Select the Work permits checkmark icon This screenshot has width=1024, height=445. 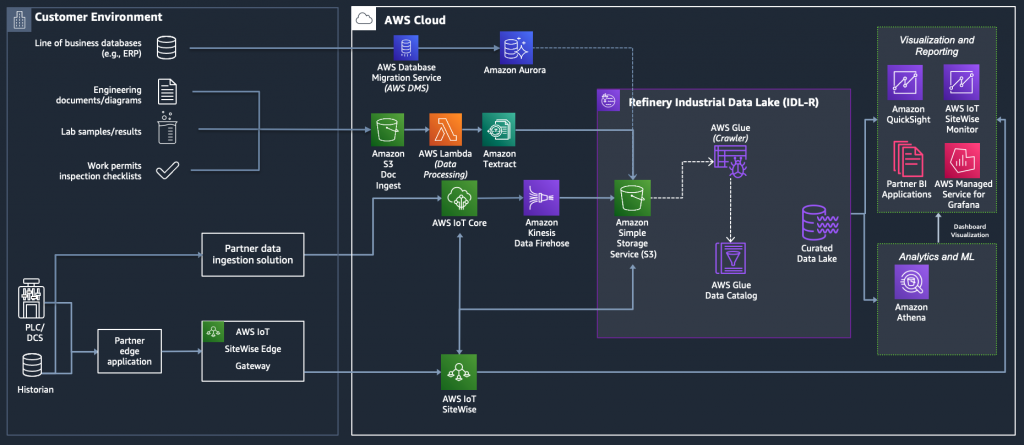coord(167,171)
